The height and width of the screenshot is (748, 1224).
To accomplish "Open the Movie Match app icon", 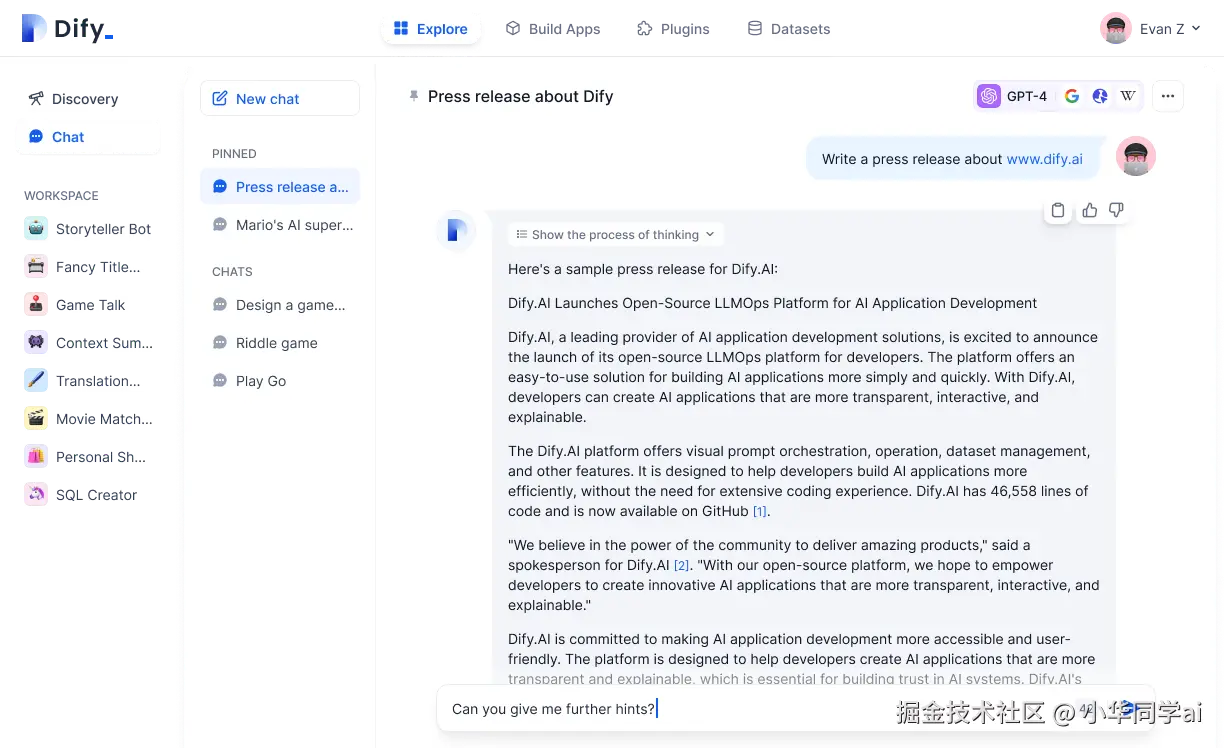I will [36, 419].
